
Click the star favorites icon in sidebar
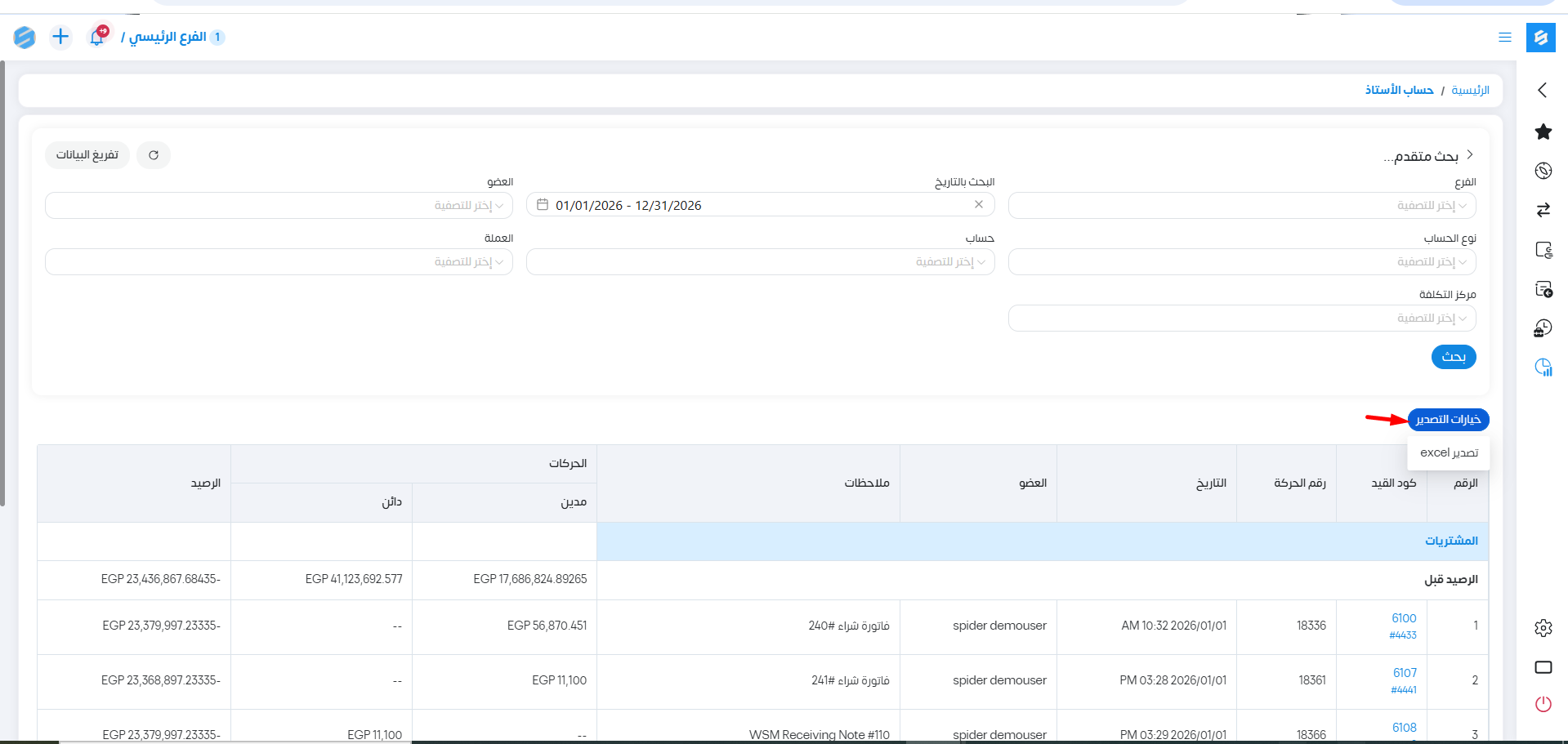(x=1543, y=131)
